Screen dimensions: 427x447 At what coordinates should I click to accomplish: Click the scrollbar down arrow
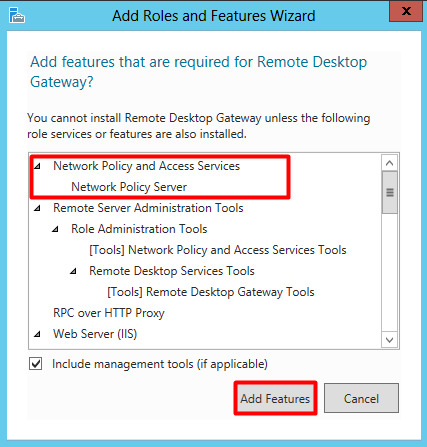click(389, 340)
